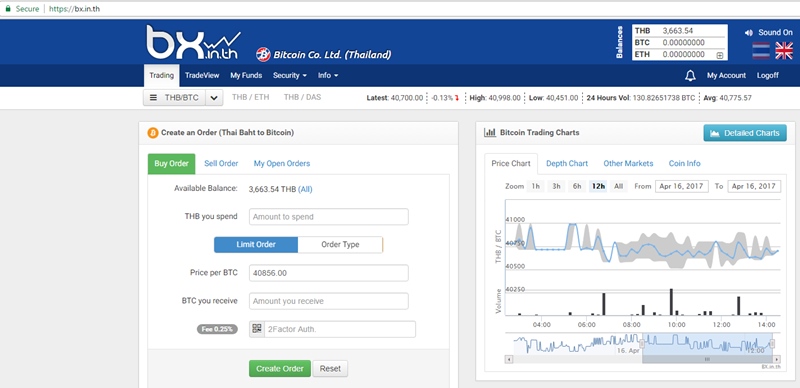Click the 2Factor Auth QR code icon
The image size is (800, 388).
click(x=257, y=329)
